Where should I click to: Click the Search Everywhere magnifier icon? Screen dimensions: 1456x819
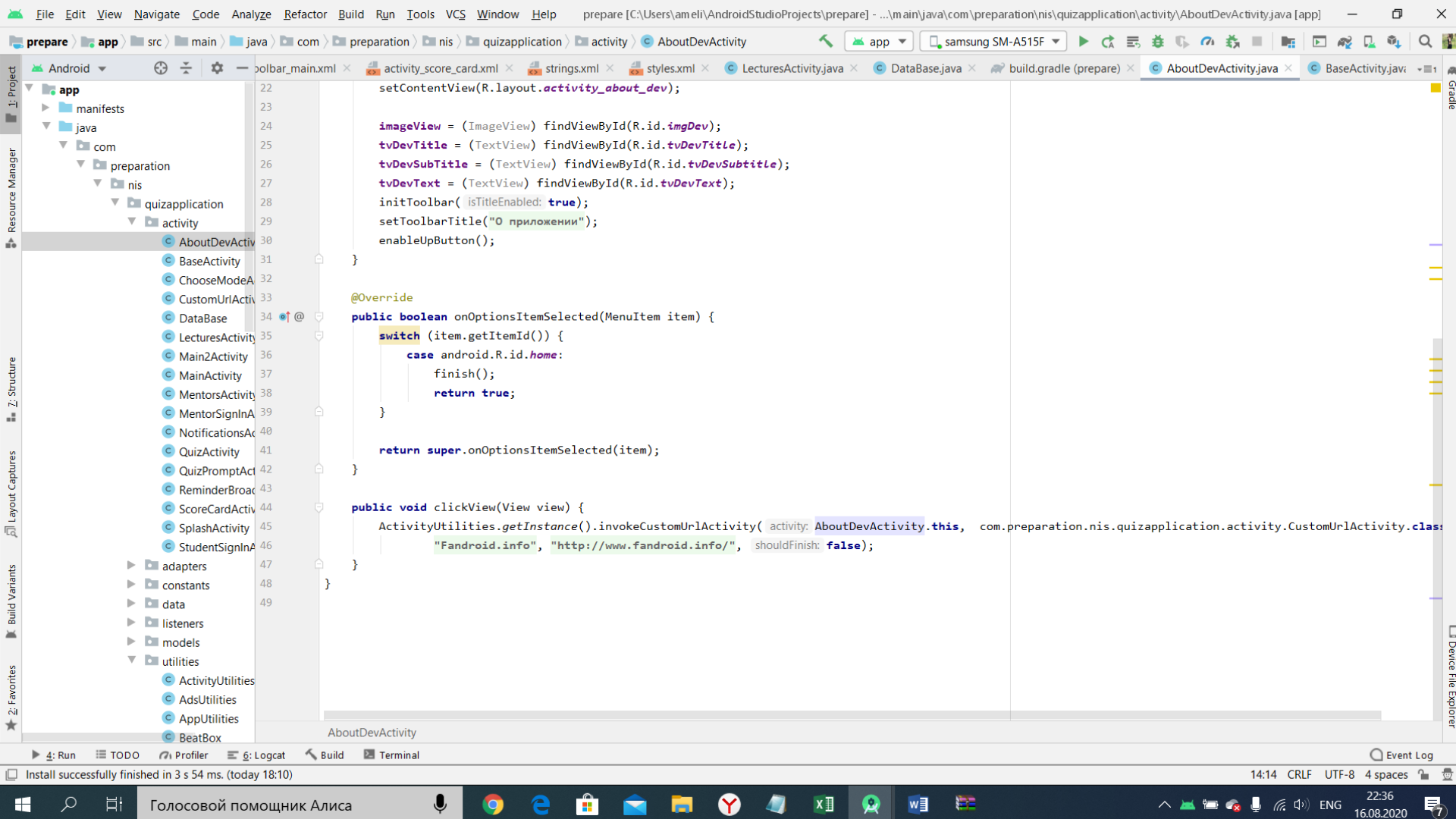coord(1425,42)
